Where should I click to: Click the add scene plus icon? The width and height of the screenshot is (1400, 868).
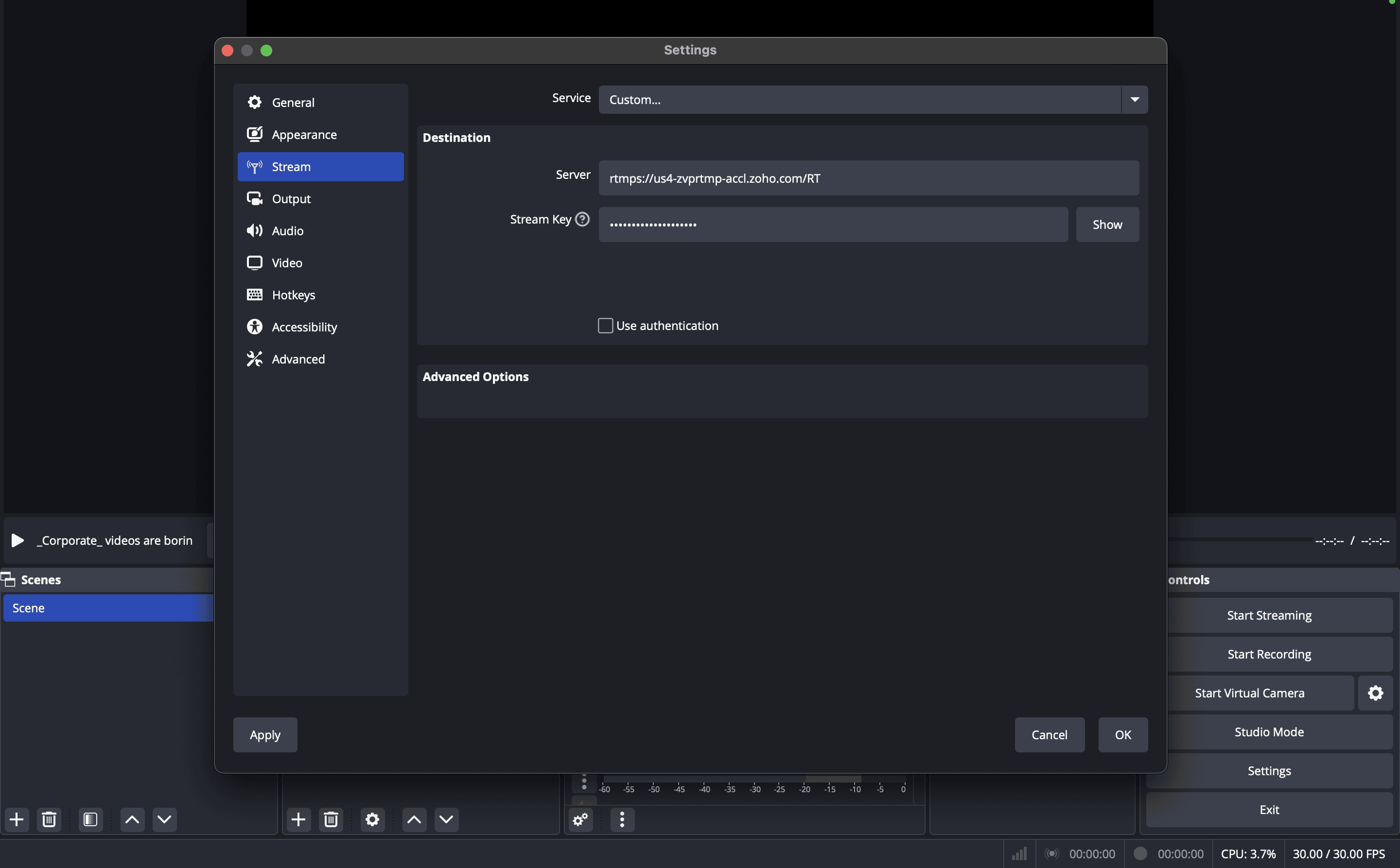[17, 819]
